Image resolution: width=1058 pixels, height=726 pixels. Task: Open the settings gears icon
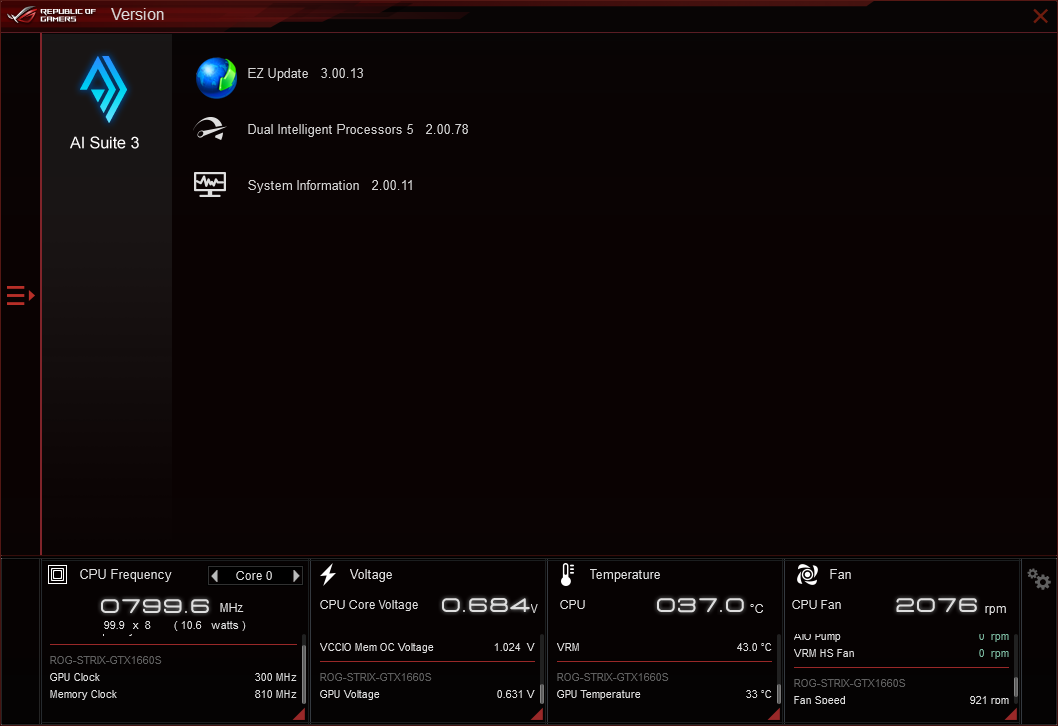point(1040,579)
